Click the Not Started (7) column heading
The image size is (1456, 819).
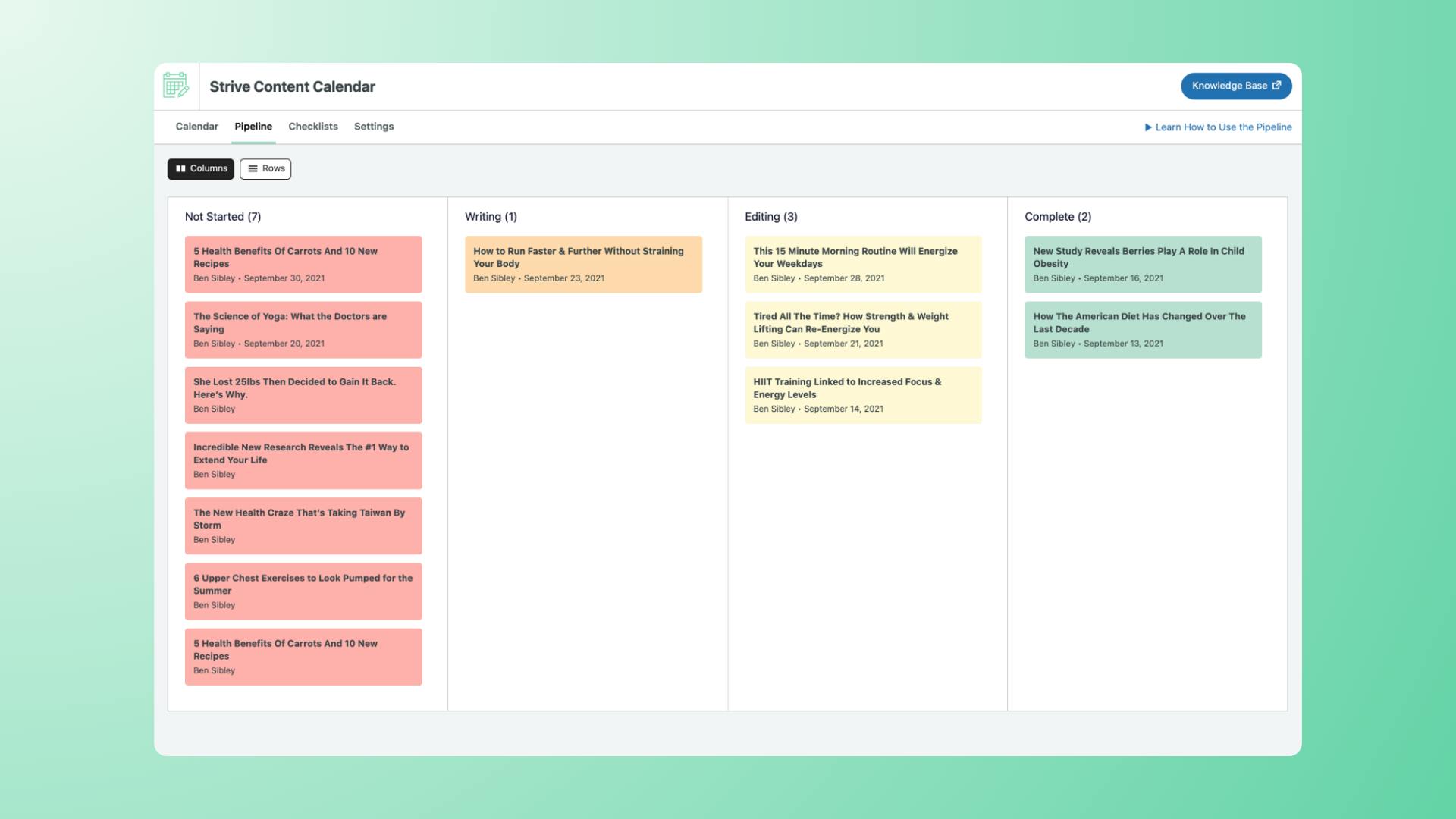click(x=223, y=217)
